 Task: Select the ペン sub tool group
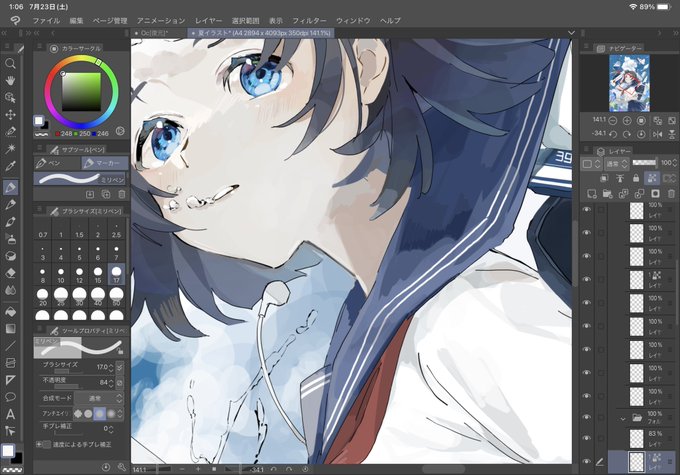coord(58,163)
